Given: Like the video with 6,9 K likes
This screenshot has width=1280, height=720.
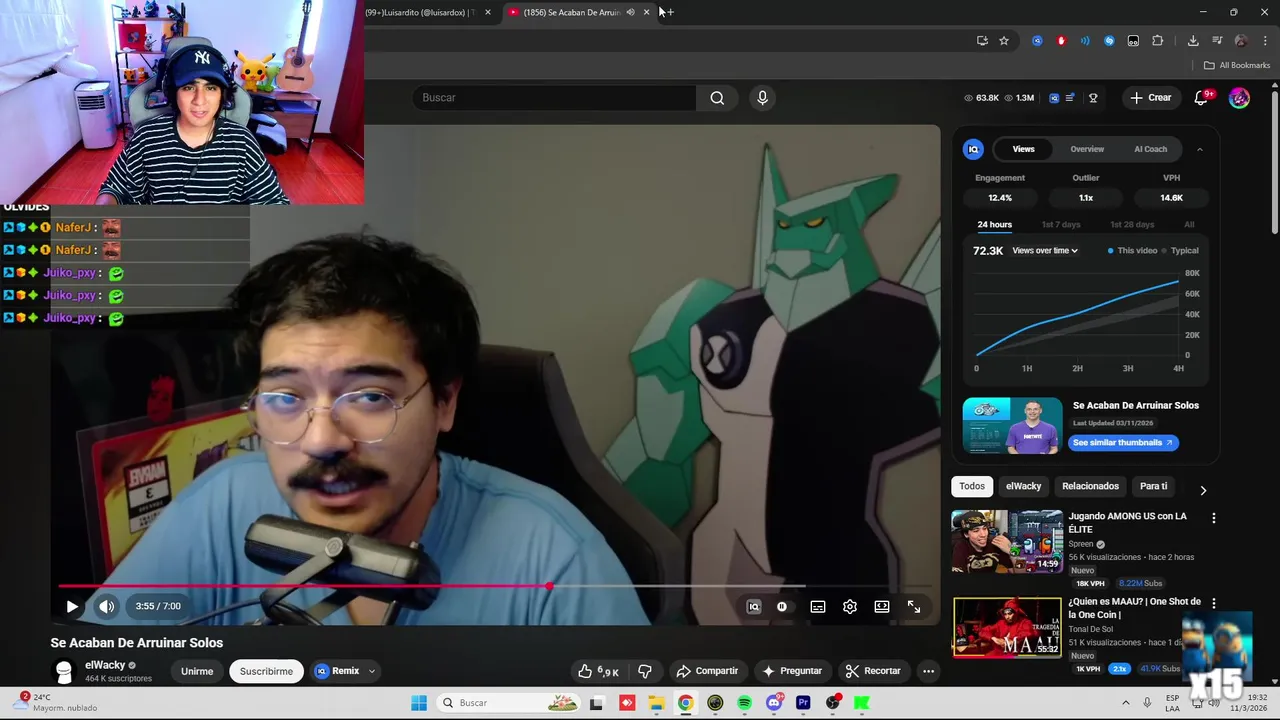Looking at the screenshot, I should [x=598, y=671].
